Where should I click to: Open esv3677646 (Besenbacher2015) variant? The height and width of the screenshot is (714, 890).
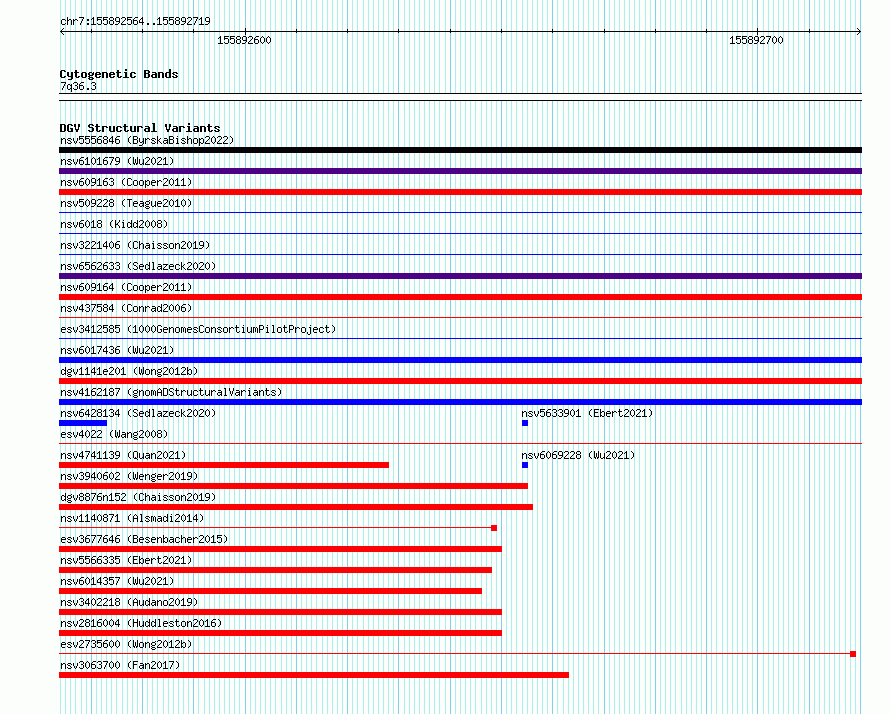144,539
